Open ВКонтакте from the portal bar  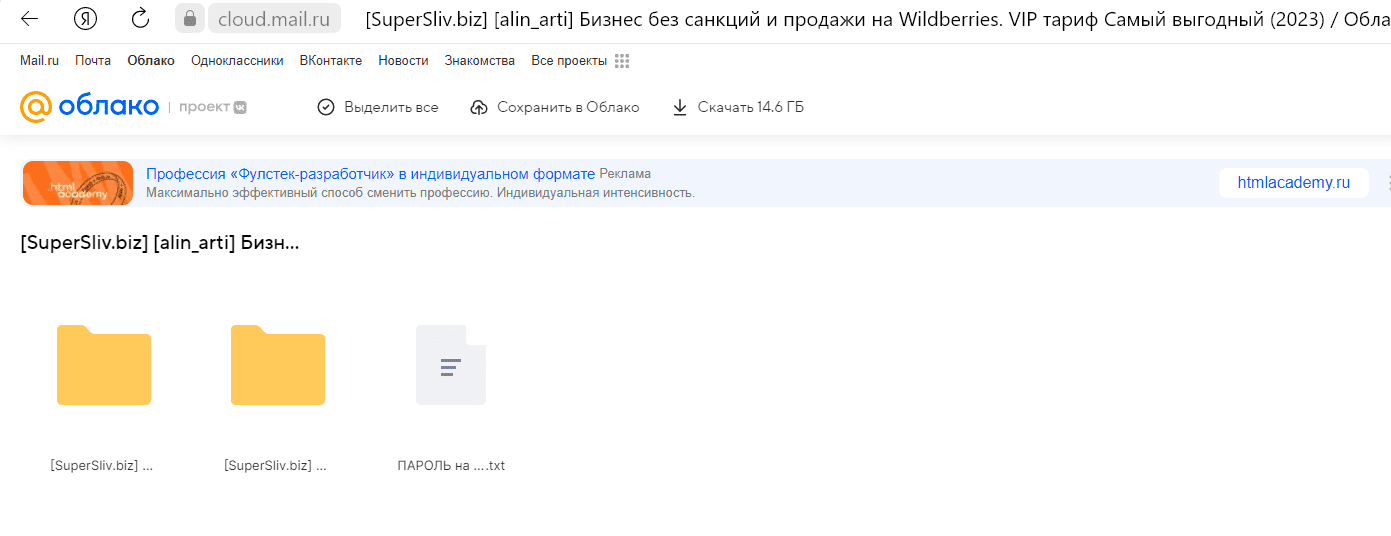point(330,61)
